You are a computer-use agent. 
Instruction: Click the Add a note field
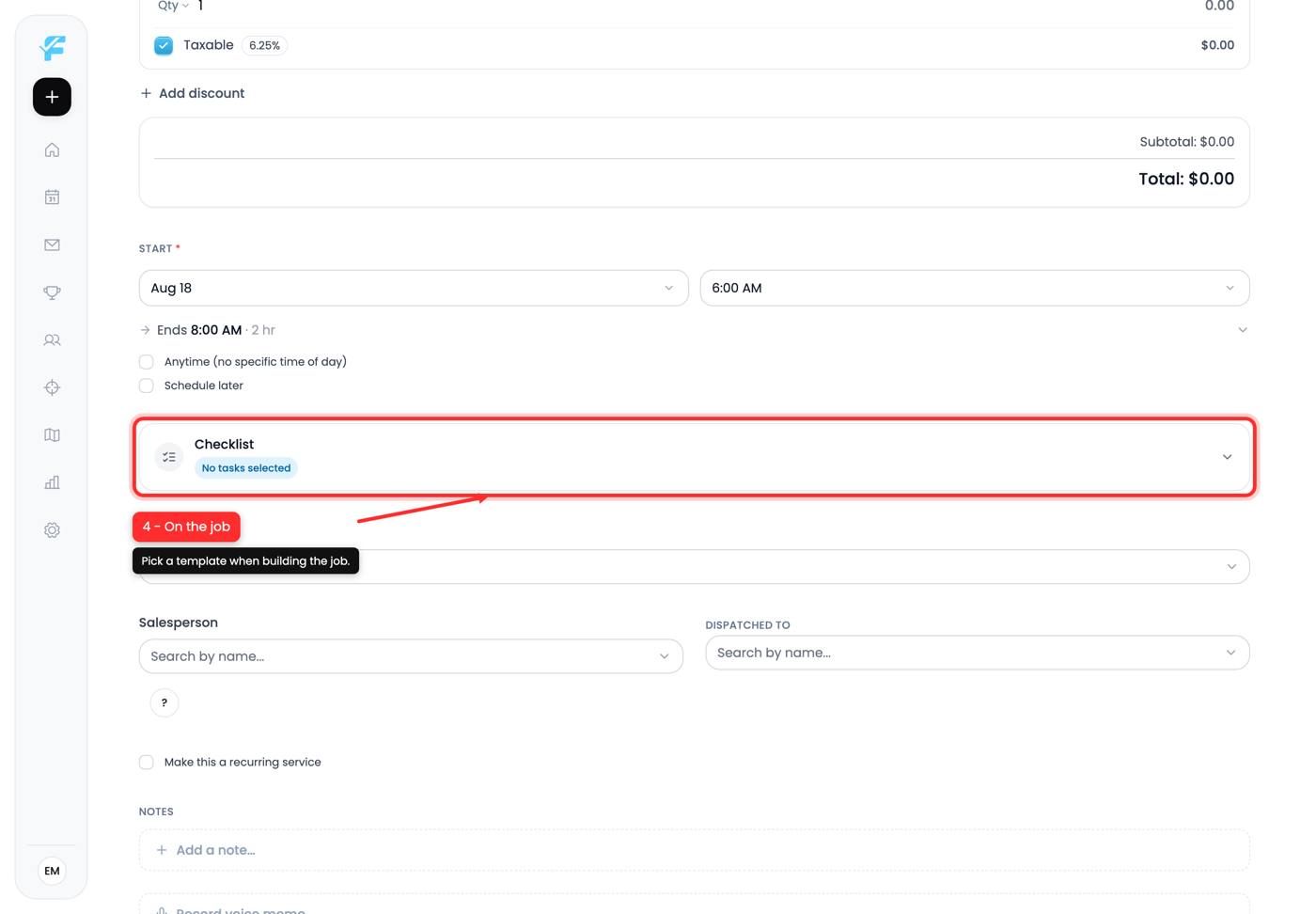click(x=694, y=850)
